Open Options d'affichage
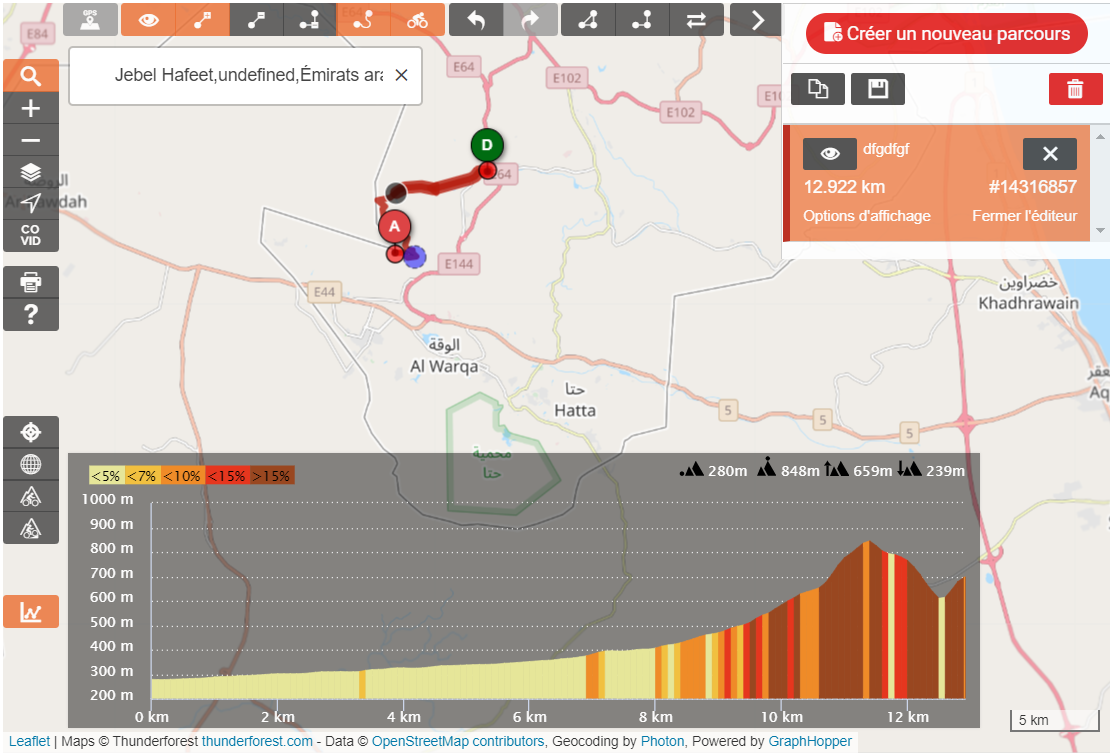Viewport: 1110px width, 753px height. pos(866,216)
